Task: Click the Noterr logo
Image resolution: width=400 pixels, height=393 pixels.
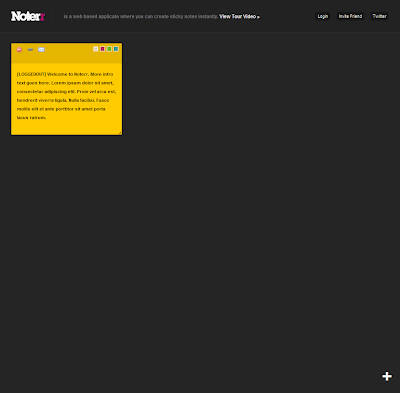Action: [x=28, y=16]
